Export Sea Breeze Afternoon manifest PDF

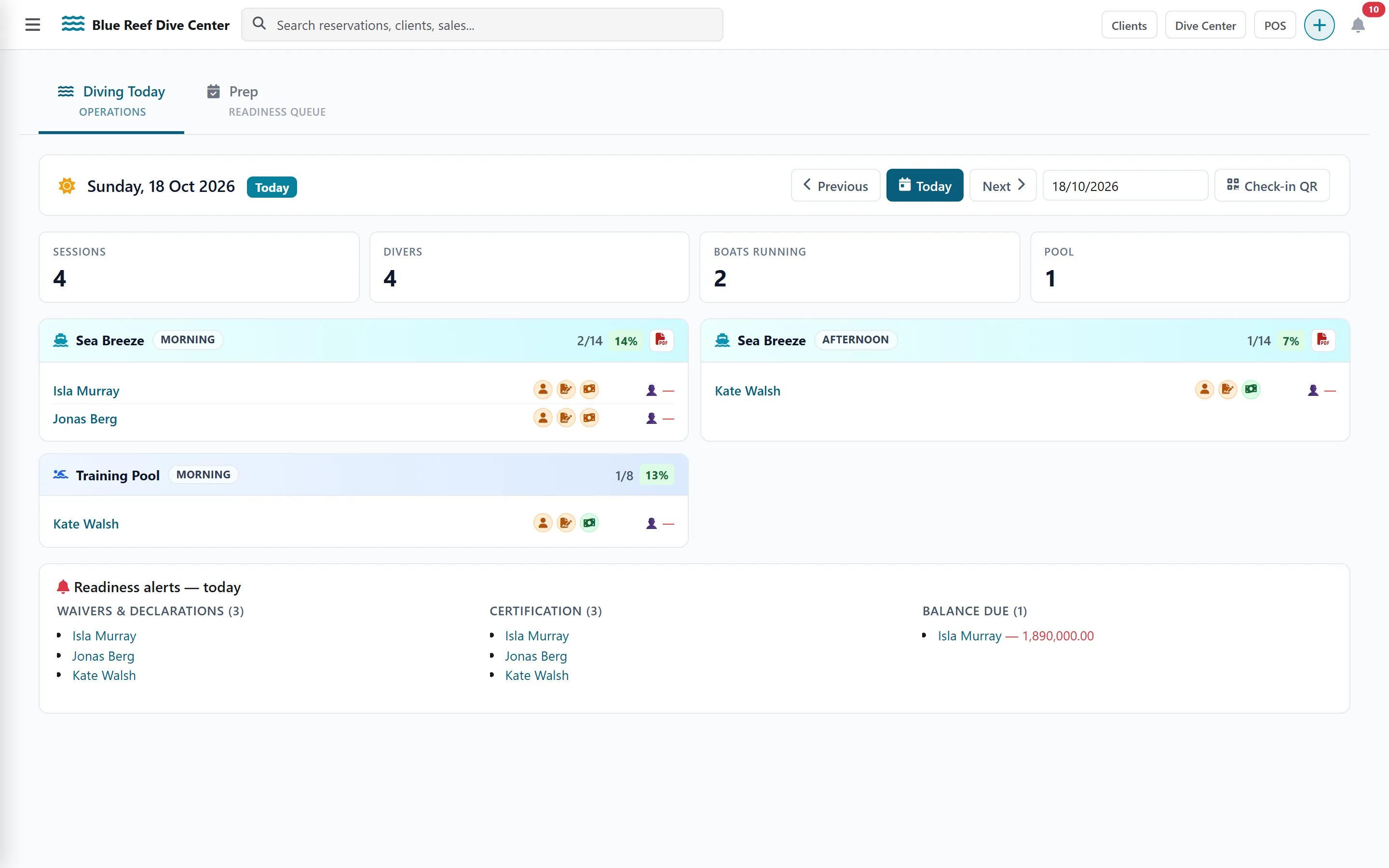tap(1323, 340)
